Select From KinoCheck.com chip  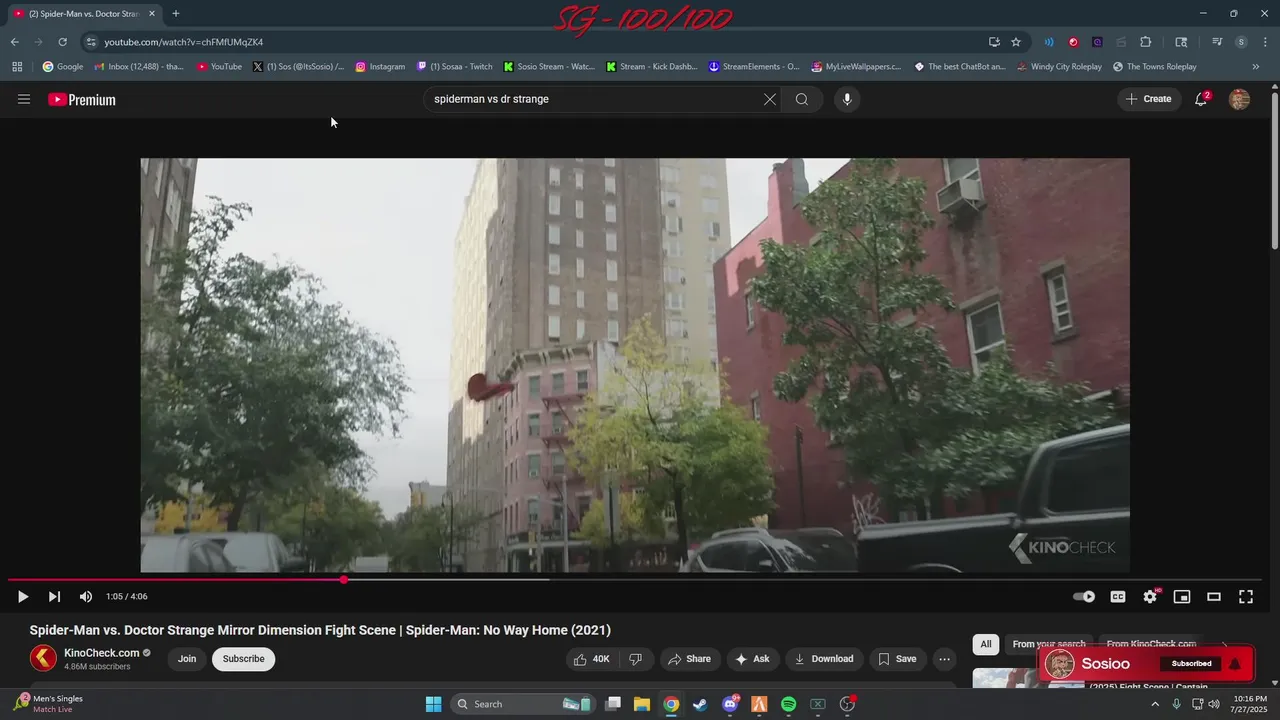pos(1151,644)
